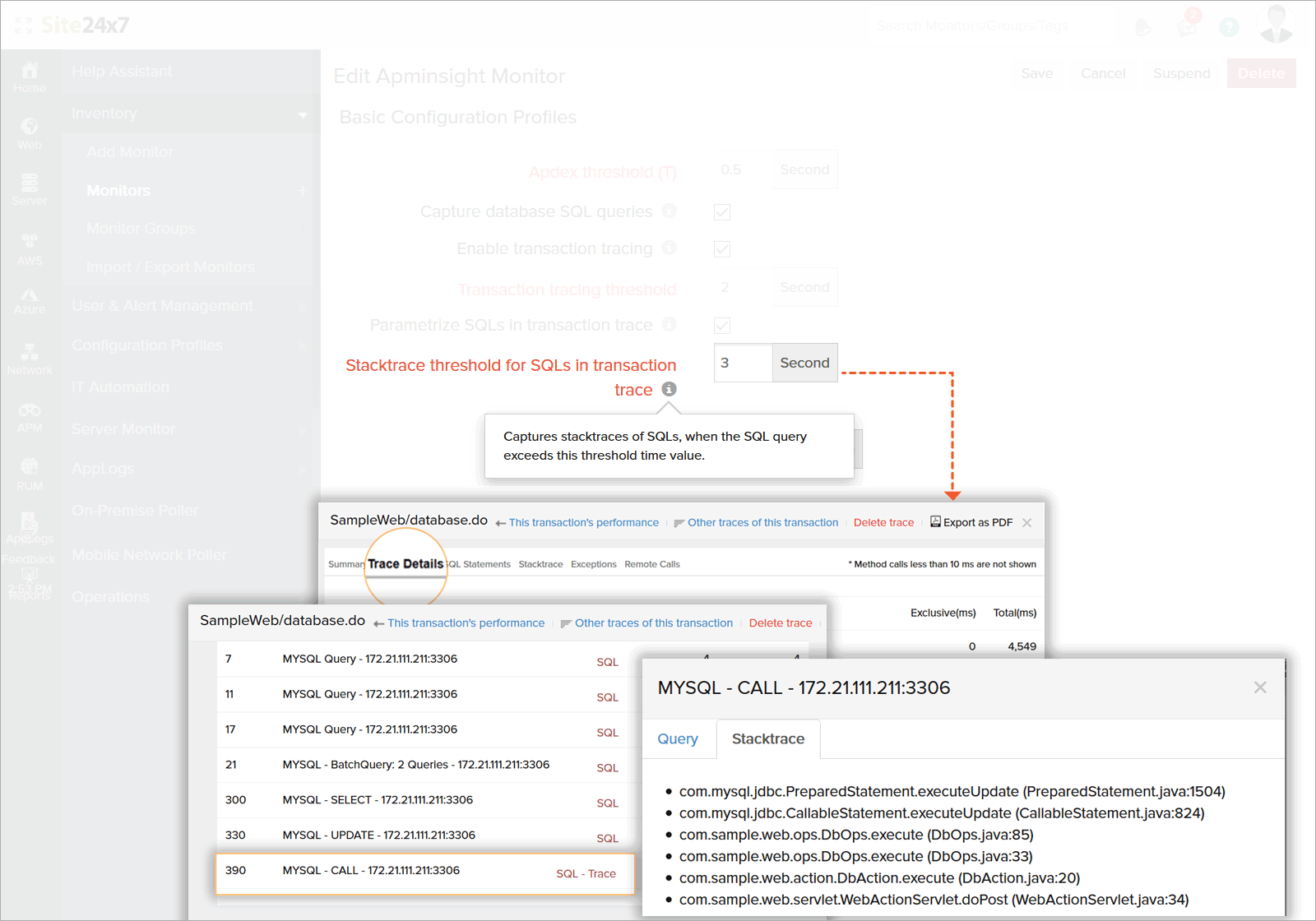
Task: Open SQL link for row 7
Action: click(x=607, y=663)
